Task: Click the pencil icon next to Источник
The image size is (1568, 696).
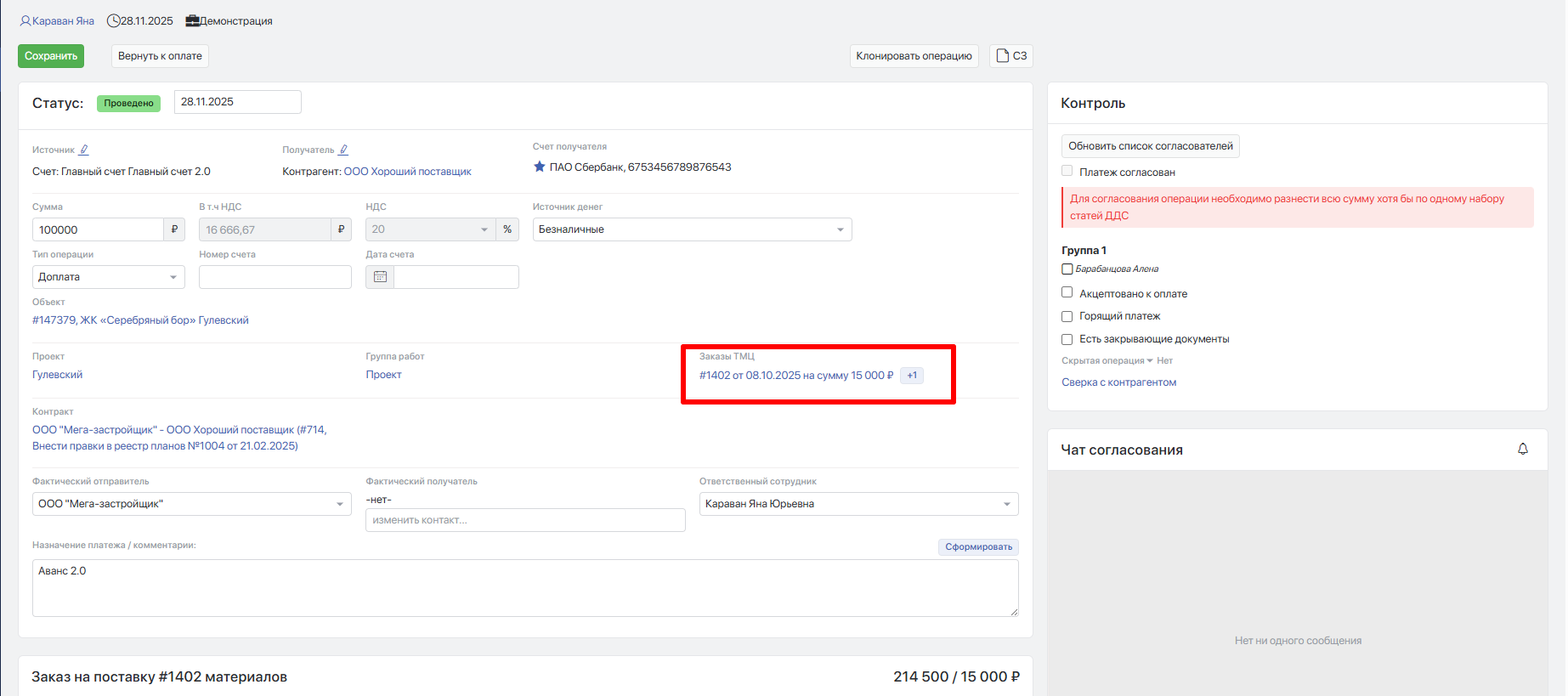Action: tap(83, 150)
